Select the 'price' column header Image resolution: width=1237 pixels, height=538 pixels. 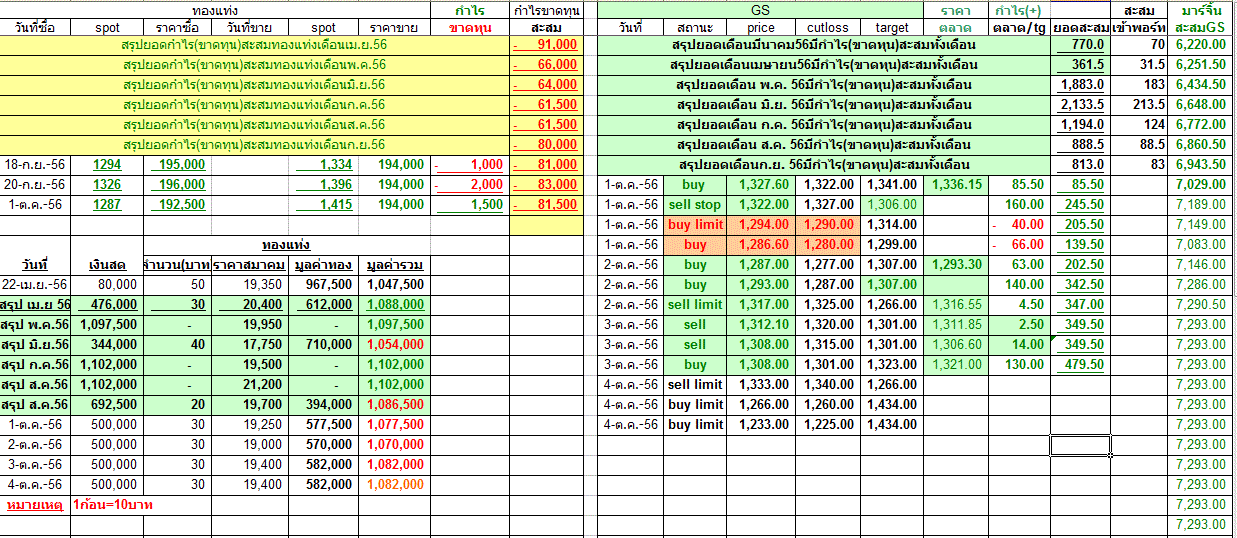pos(761,28)
